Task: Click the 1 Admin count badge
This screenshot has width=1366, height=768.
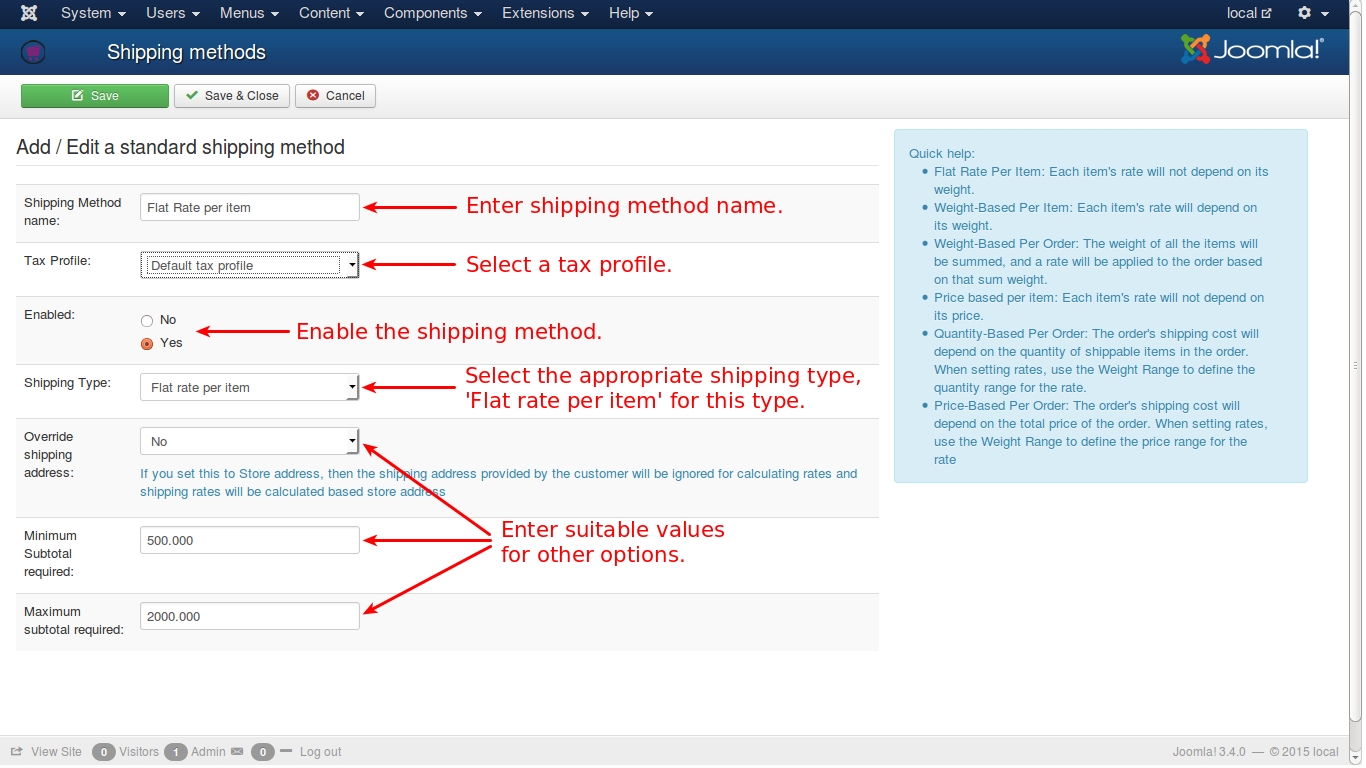Action: pos(175,752)
